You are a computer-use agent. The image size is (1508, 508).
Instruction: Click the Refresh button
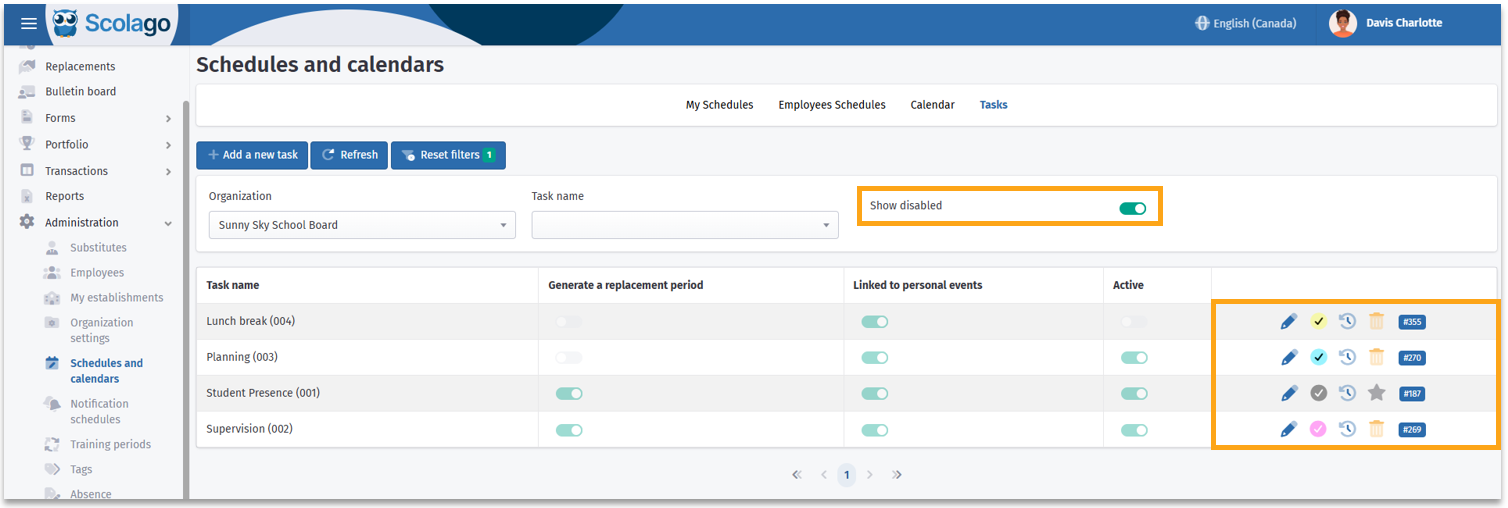pos(349,155)
